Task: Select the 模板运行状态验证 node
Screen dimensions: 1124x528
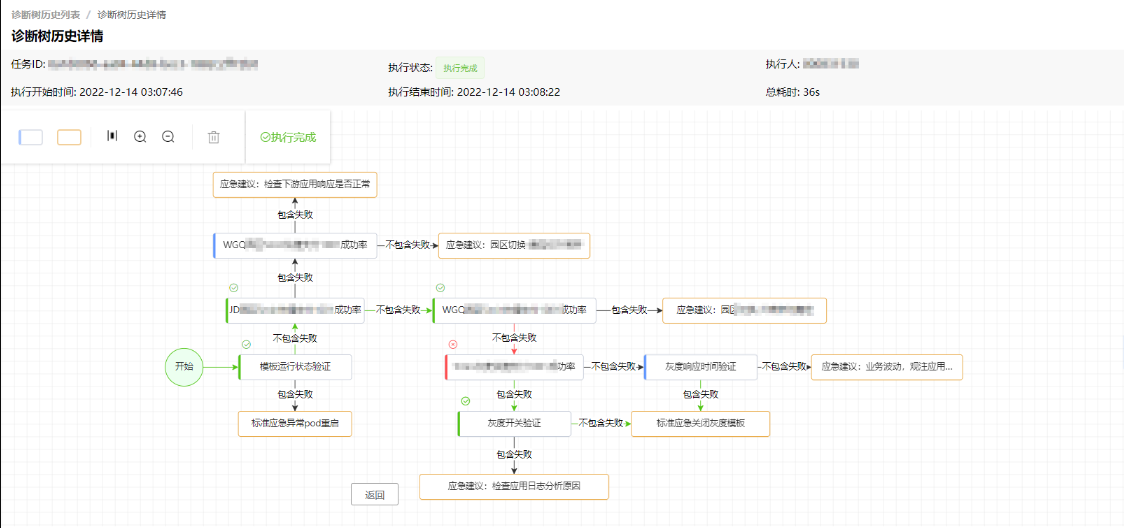Action: point(295,367)
